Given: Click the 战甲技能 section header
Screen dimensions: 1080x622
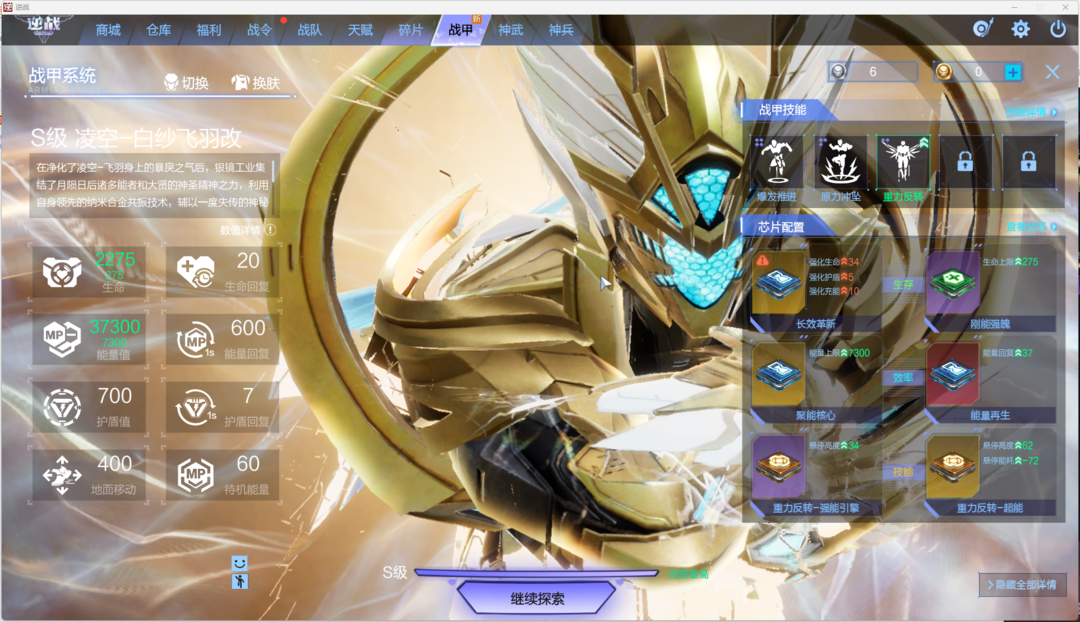Looking at the screenshot, I should pos(782,110).
